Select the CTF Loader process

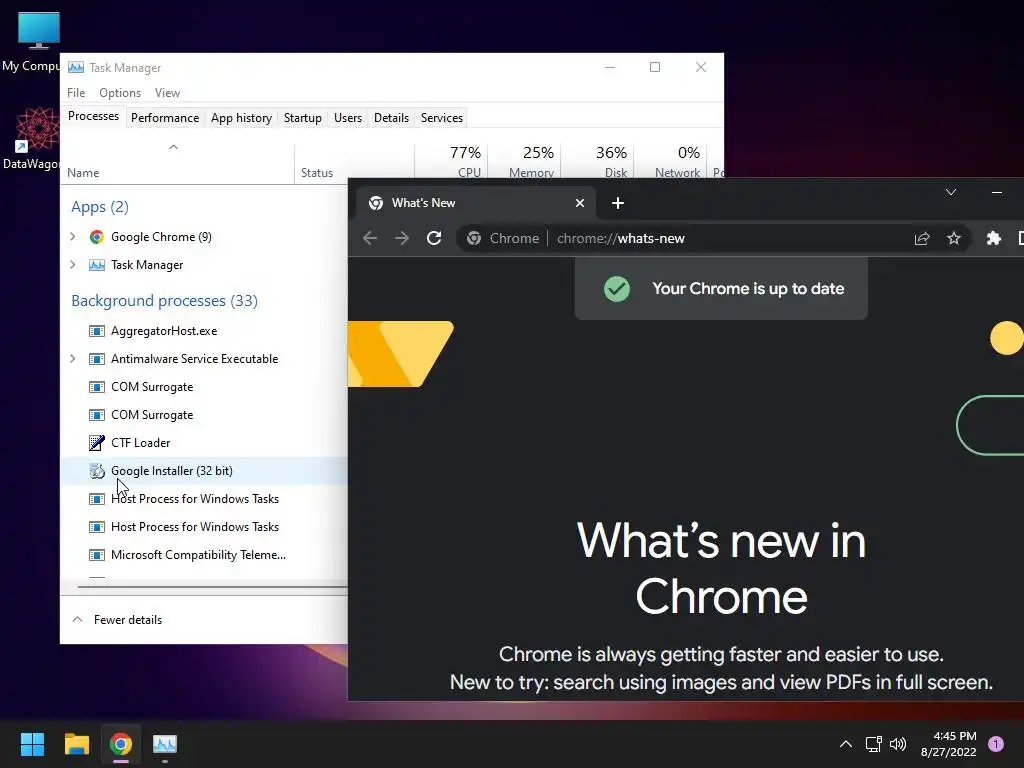(x=204, y=443)
